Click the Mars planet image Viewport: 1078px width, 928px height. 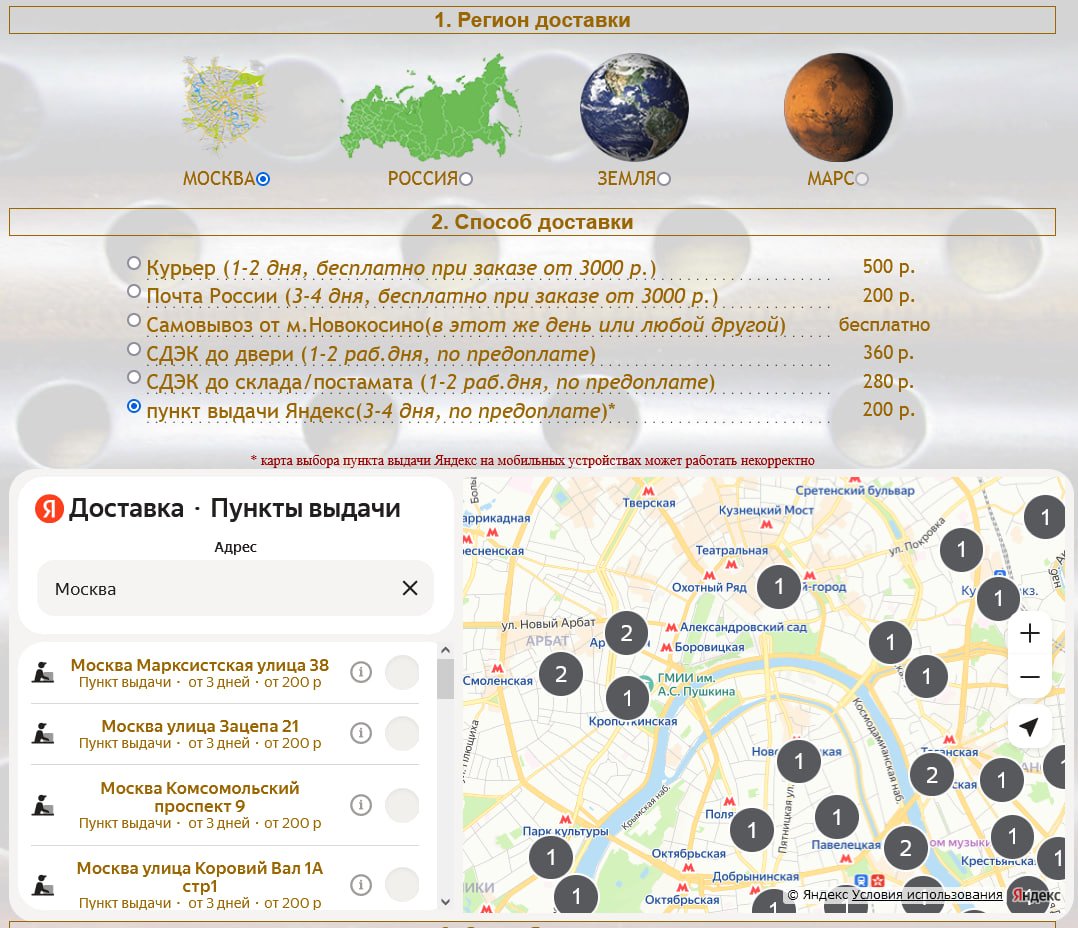(x=838, y=107)
